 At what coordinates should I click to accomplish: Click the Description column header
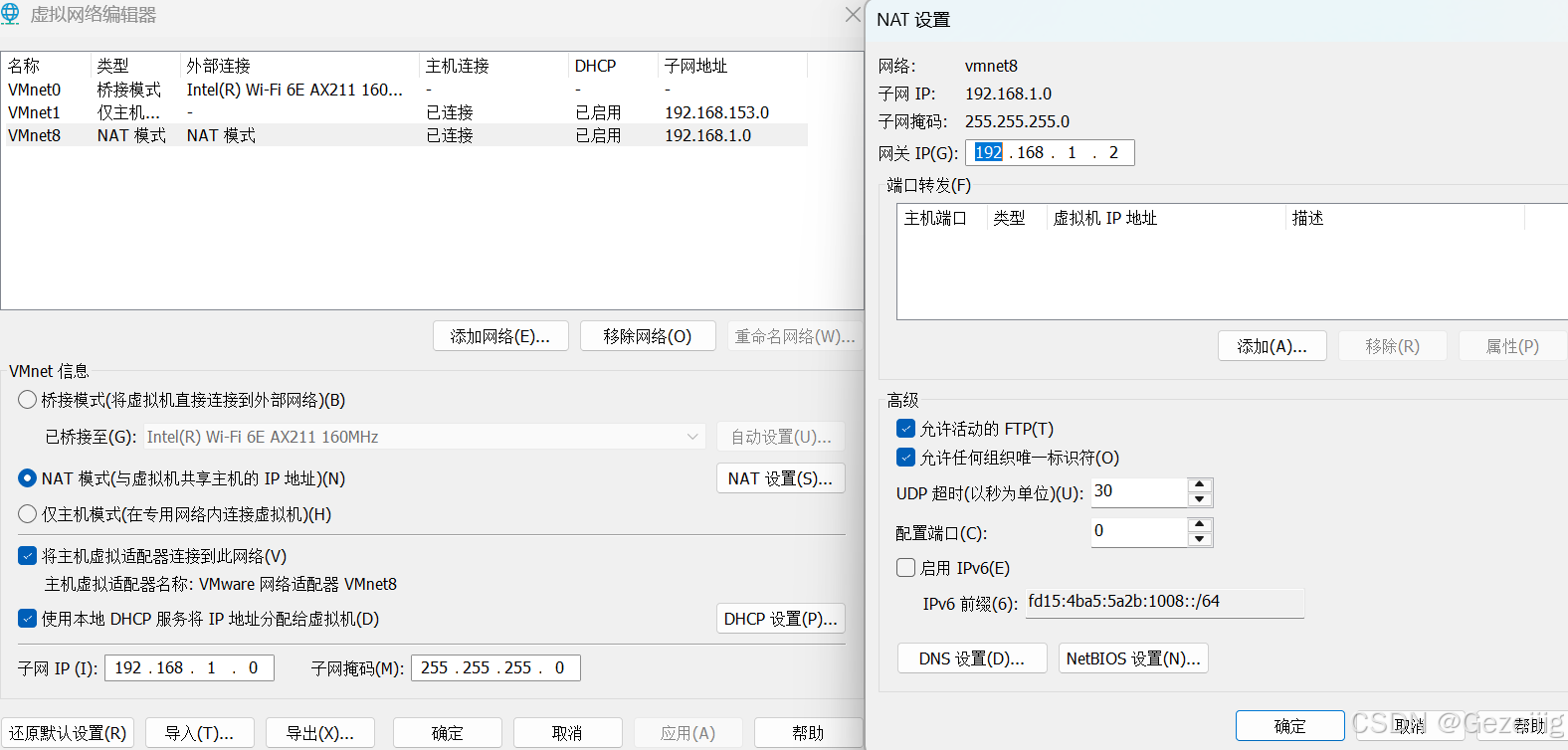coord(1405,218)
